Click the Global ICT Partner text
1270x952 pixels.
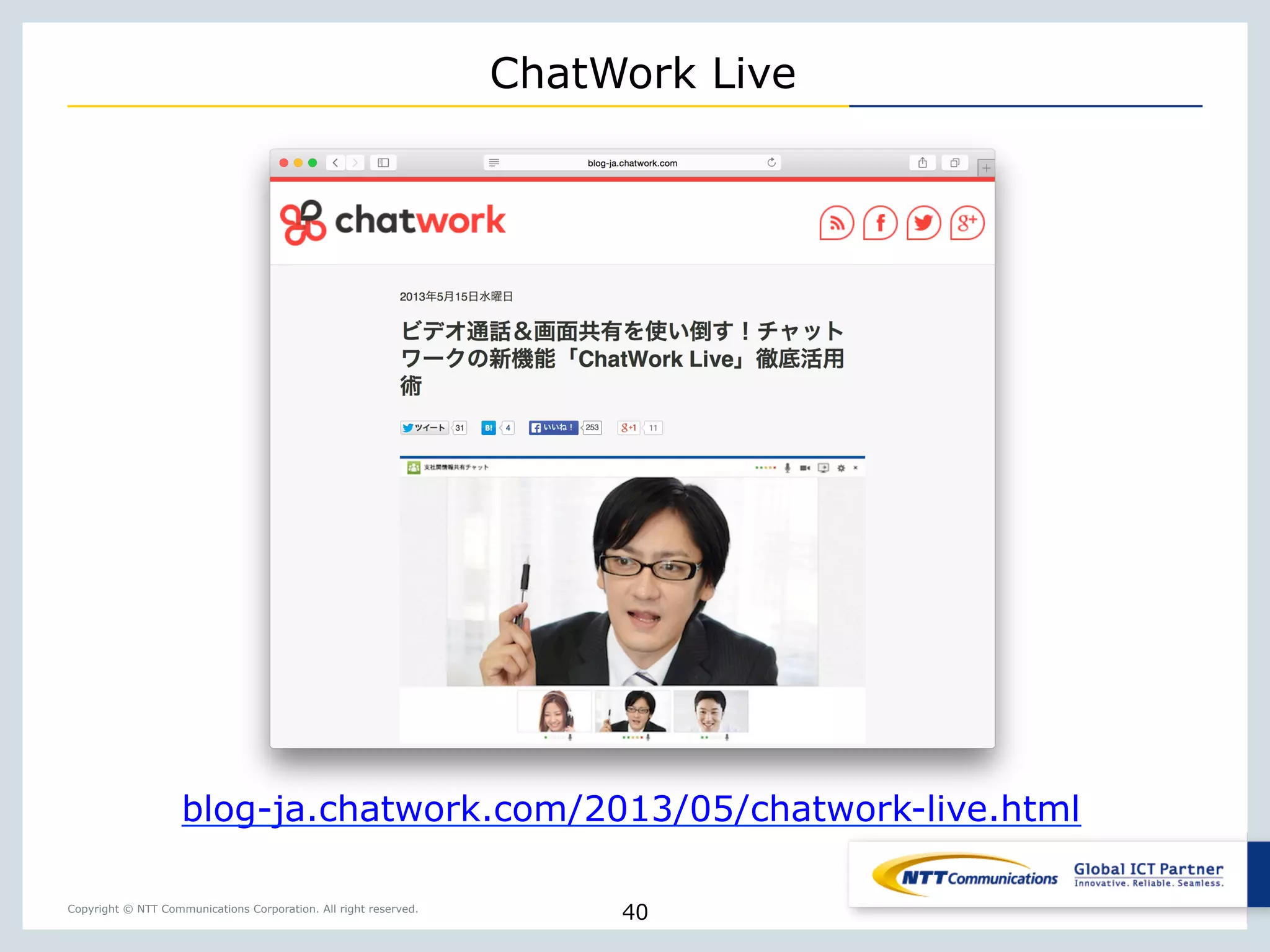1148,869
